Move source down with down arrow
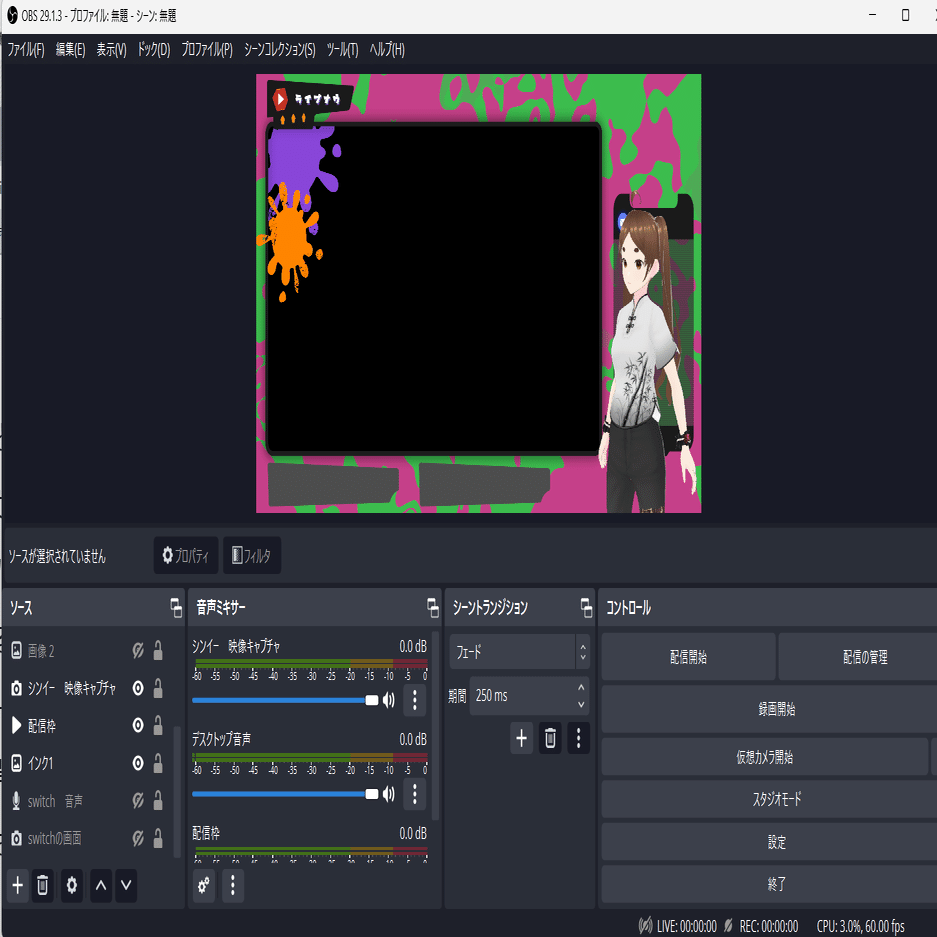This screenshot has width=937, height=937. coord(126,885)
